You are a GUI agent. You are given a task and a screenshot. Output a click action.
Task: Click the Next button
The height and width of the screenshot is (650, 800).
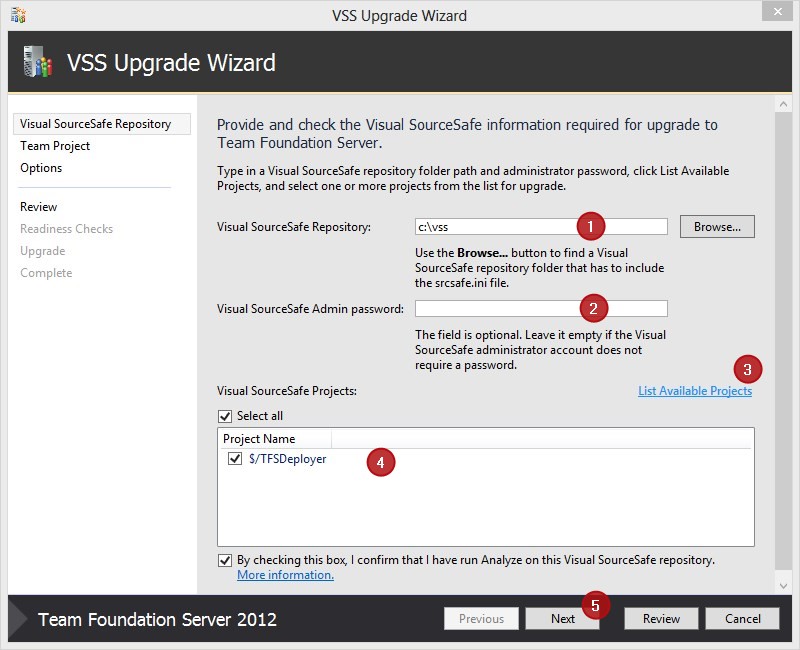[x=563, y=618]
